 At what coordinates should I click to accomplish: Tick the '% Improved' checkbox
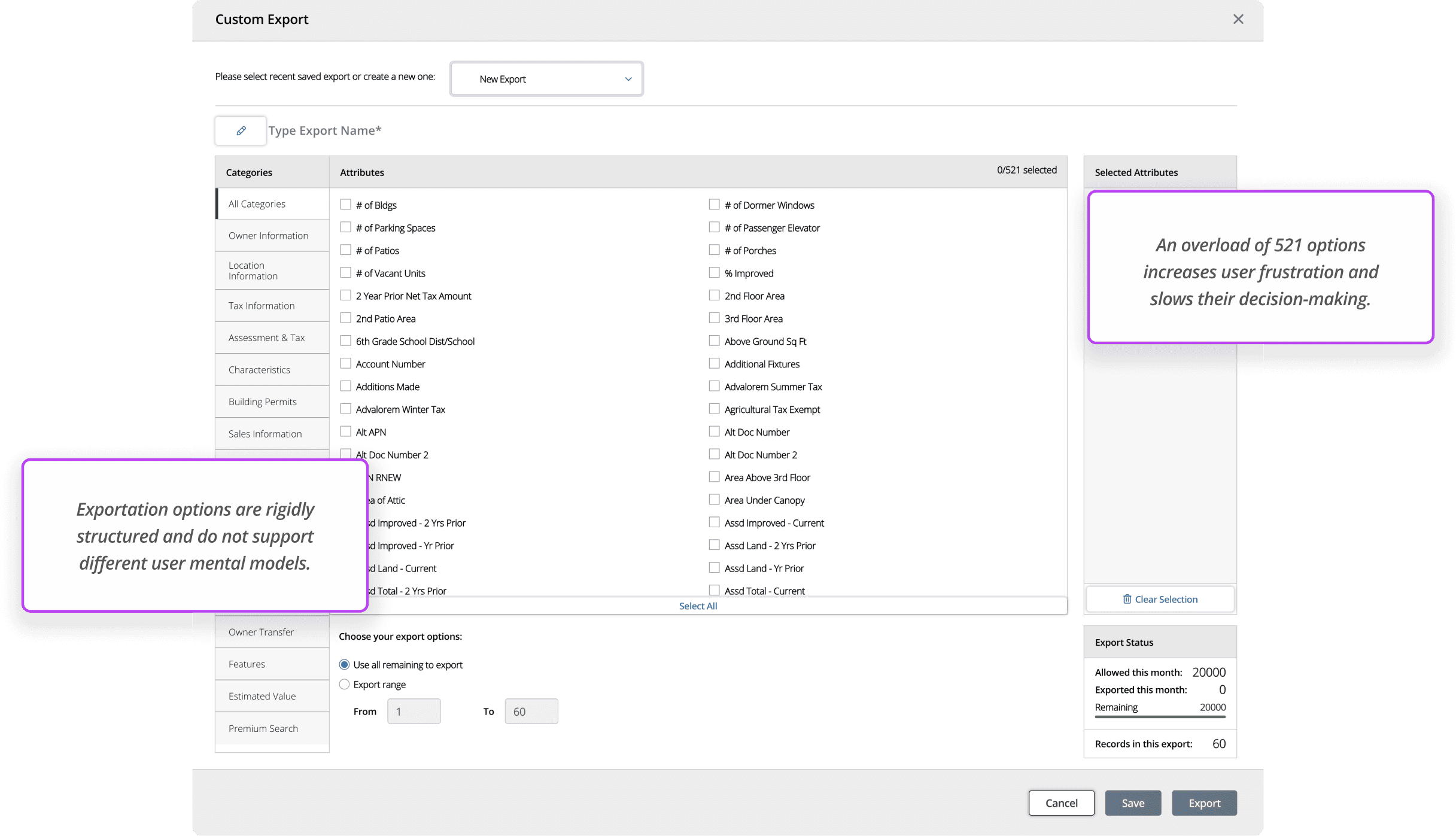[x=714, y=273]
